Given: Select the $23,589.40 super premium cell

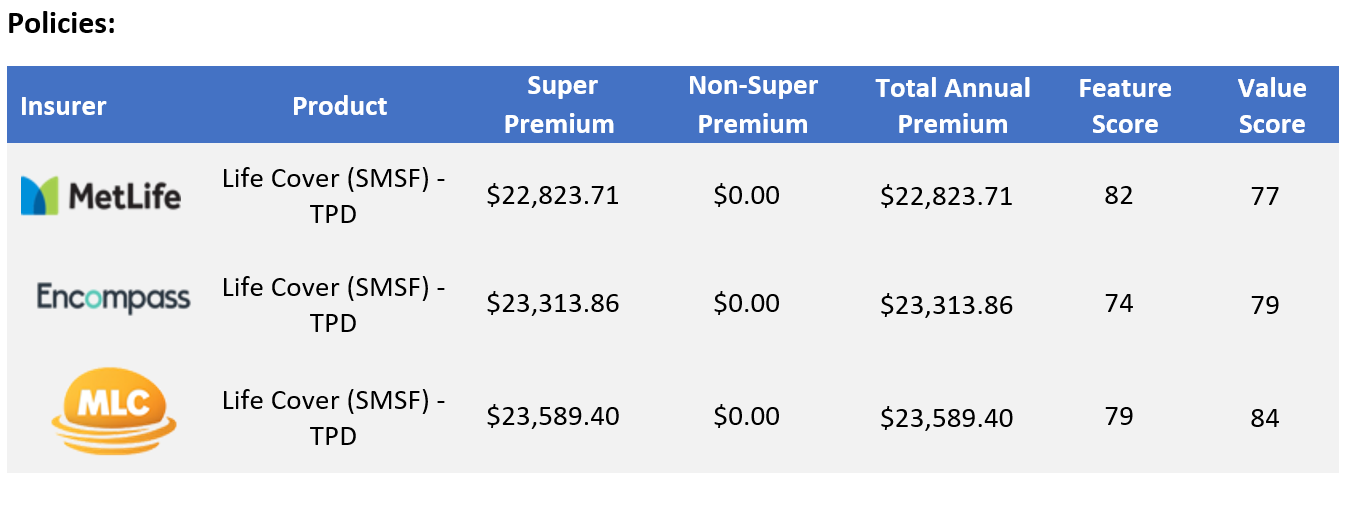Looking at the screenshot, I should (x=553, y=416).
